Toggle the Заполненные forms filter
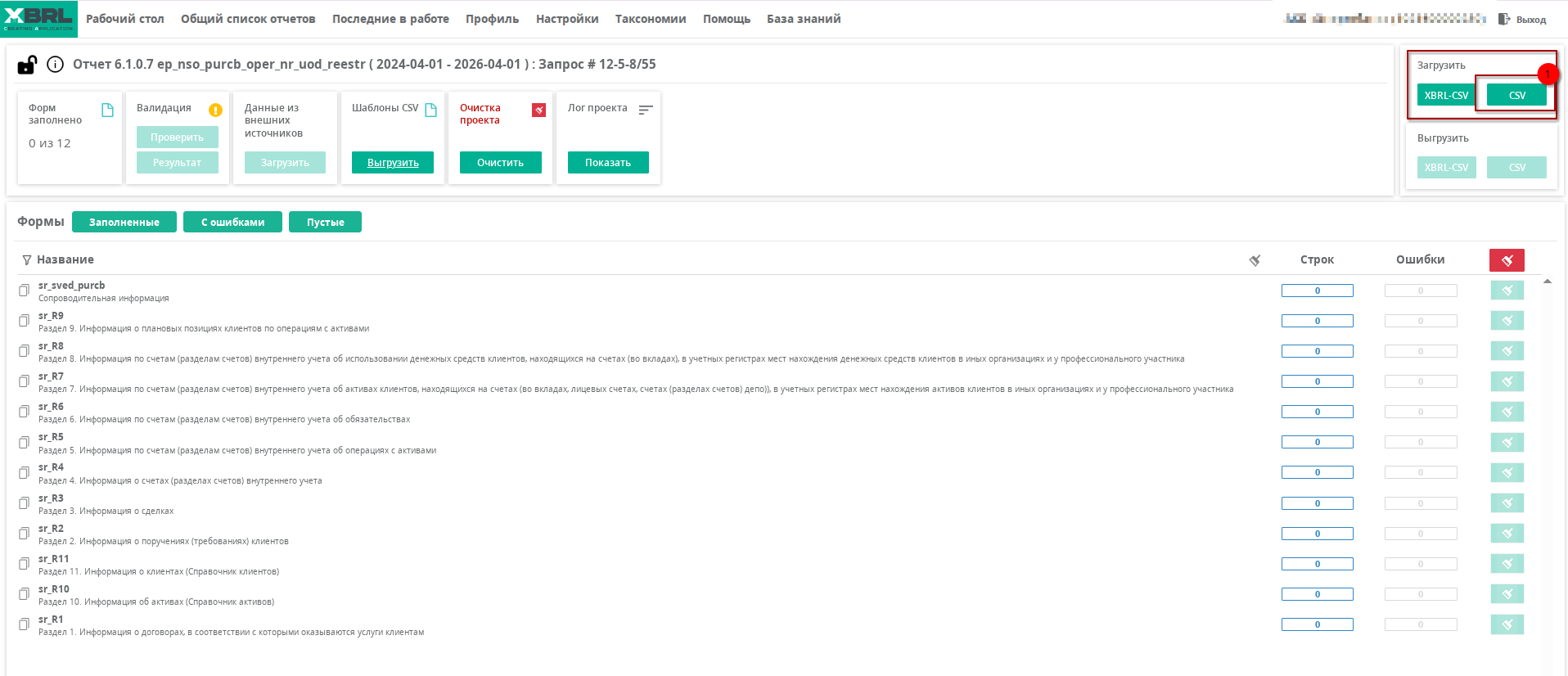The width and height of the screenshot is (1568, 676). 124,222
